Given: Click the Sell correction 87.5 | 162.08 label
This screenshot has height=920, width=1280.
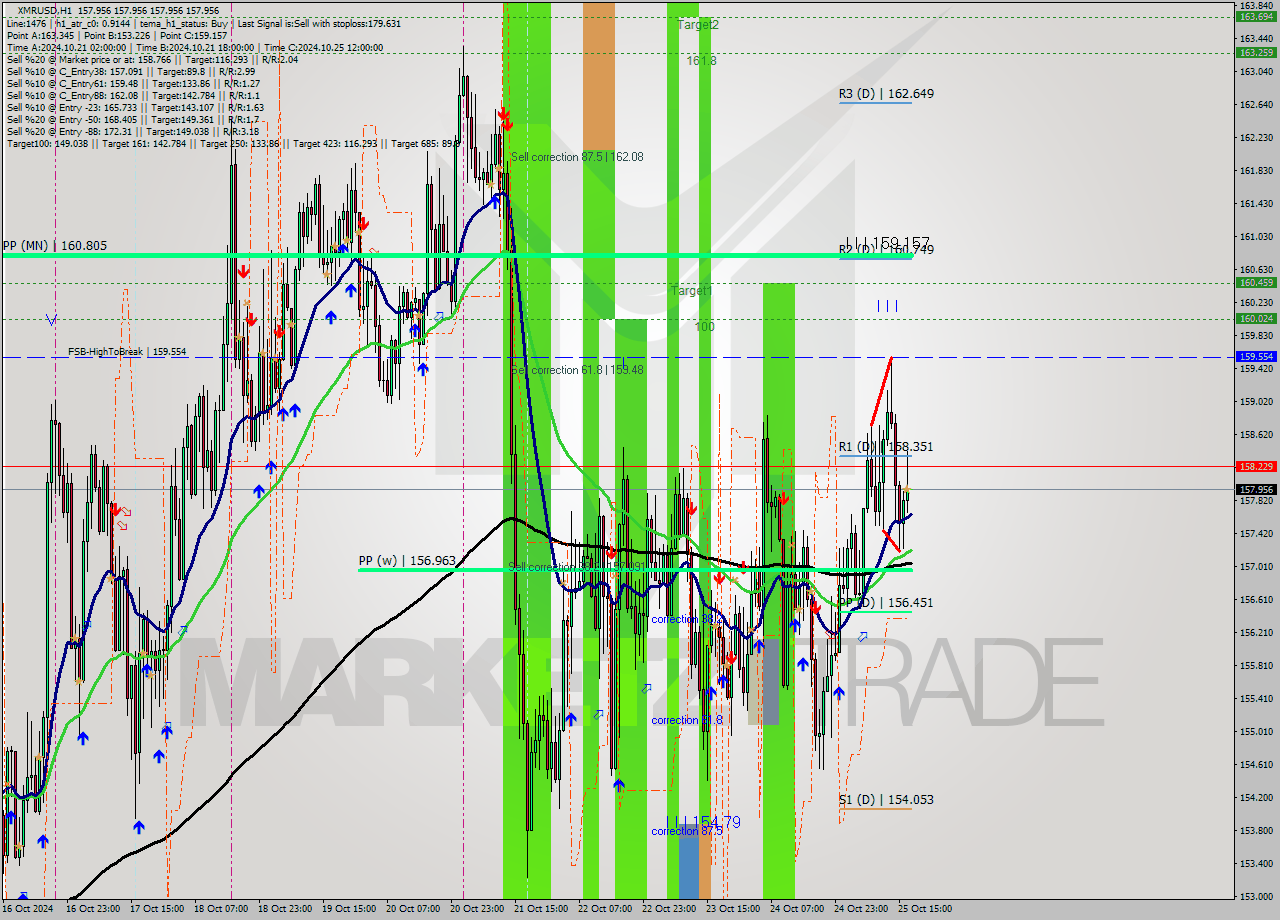Looking at the screenshot, I should point(577,157).
